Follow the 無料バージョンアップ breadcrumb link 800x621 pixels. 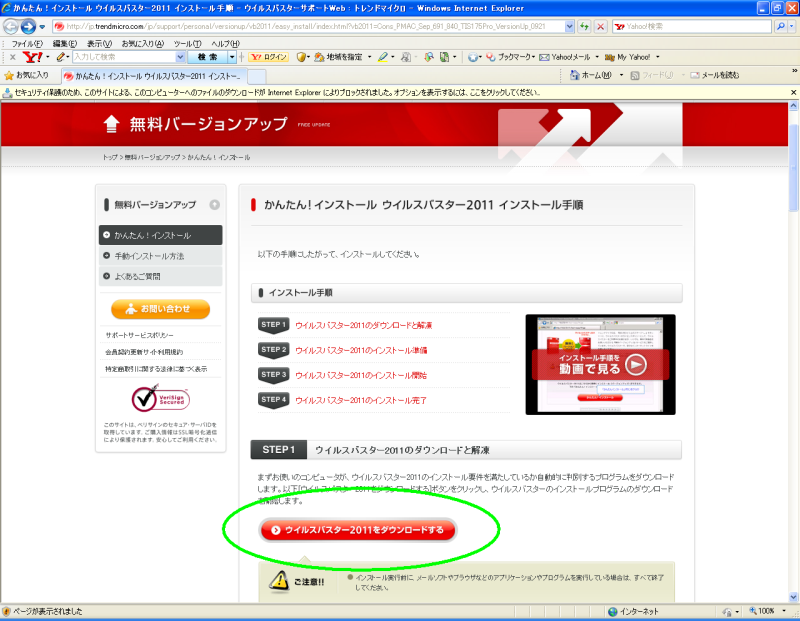[x=153, y=158]
